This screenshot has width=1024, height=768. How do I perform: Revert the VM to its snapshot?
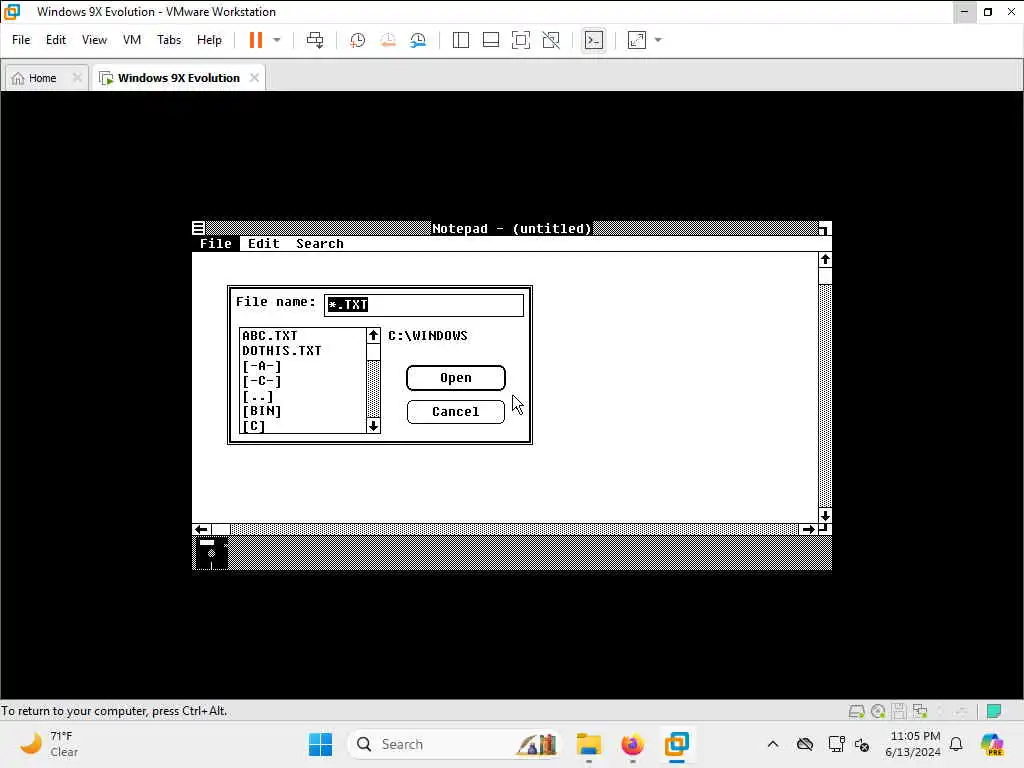(x=388, y=40)
